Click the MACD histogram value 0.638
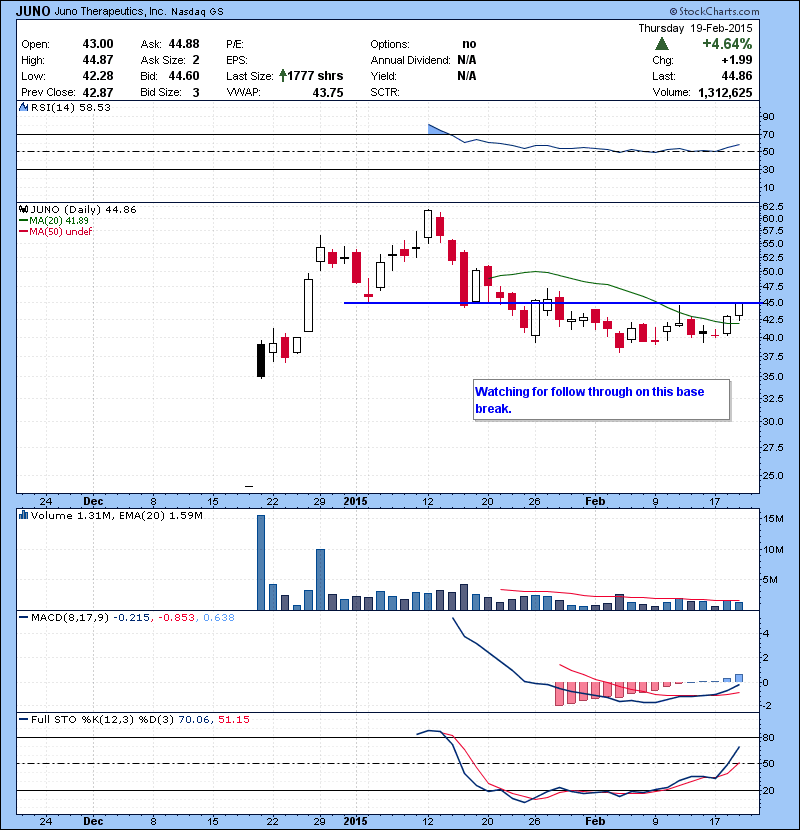This screenshot has height=830, width=800. 219,617
